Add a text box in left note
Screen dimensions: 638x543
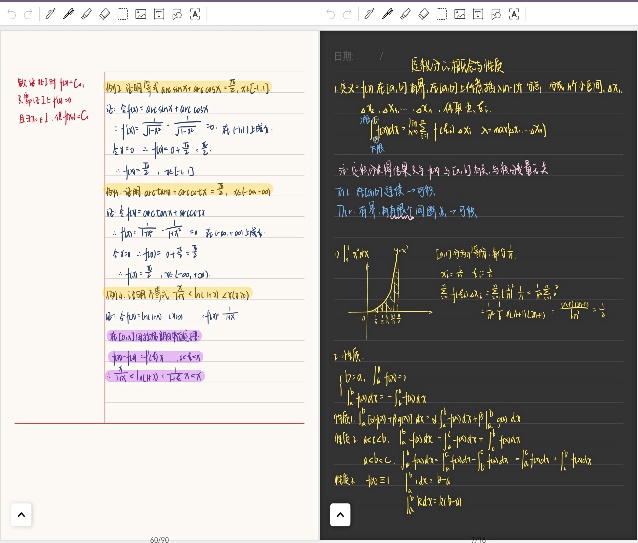158,14
